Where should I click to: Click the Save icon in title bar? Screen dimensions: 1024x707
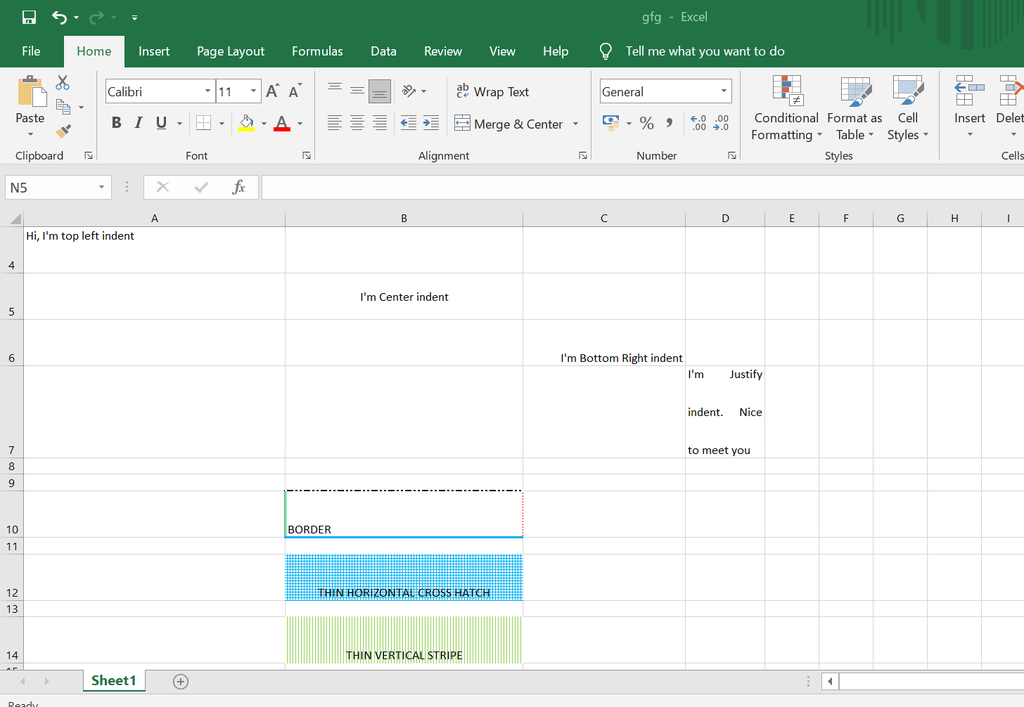(29, 17)
